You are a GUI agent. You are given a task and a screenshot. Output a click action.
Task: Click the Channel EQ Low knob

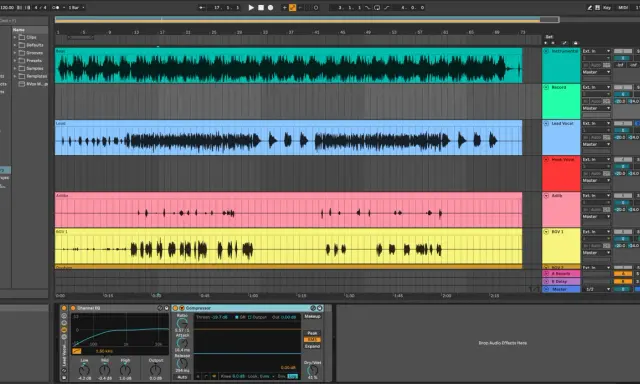[x=84, y=370]
